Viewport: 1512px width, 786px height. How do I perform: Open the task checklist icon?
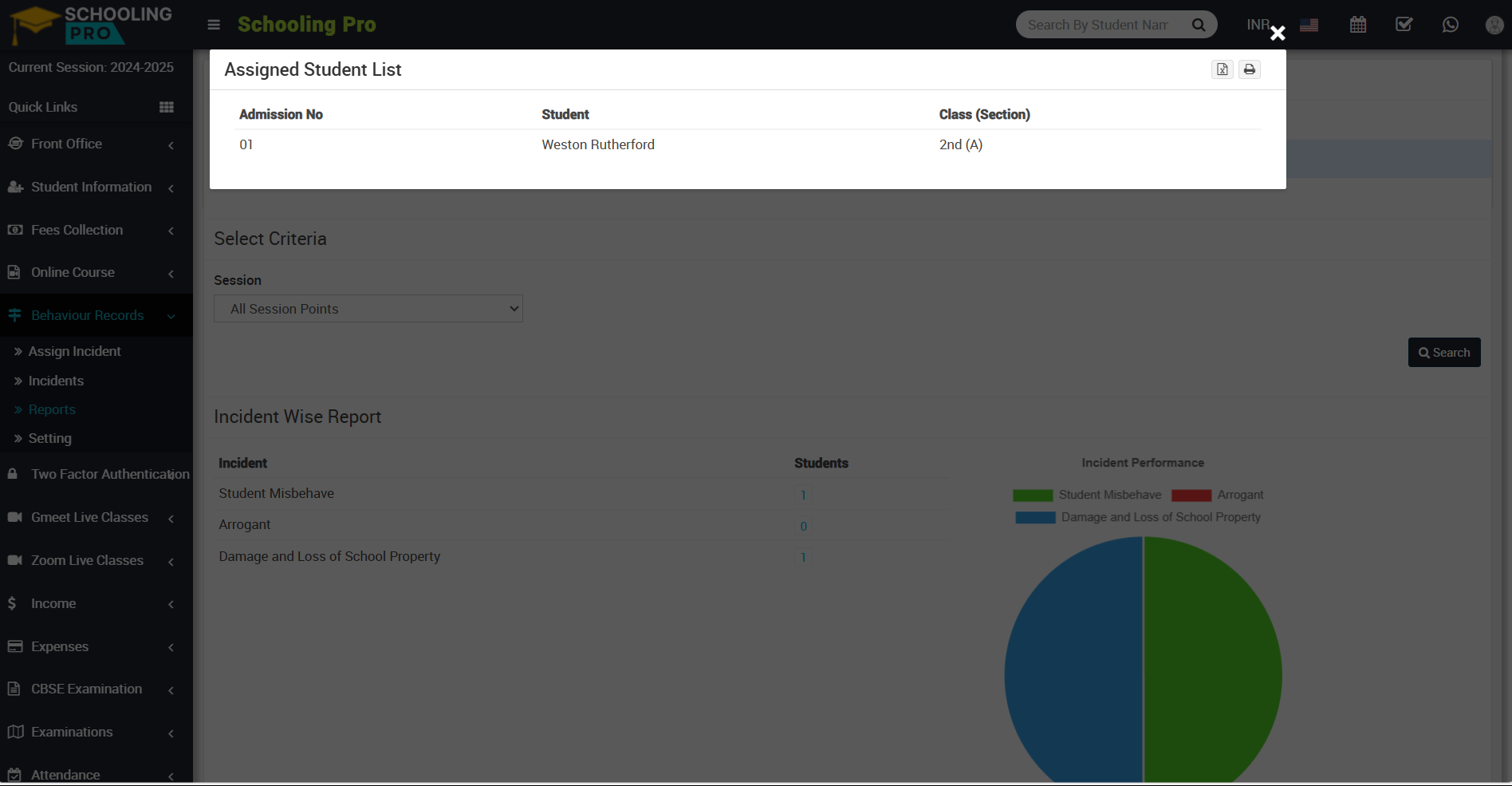(x=1404, y=25)
